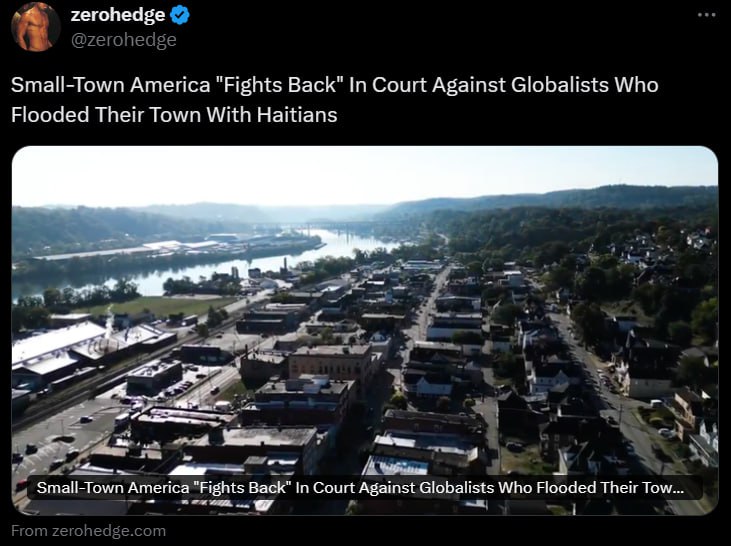Click the blue verified badge
Screen dimensions: 731x546
click(x=179, y=15)
